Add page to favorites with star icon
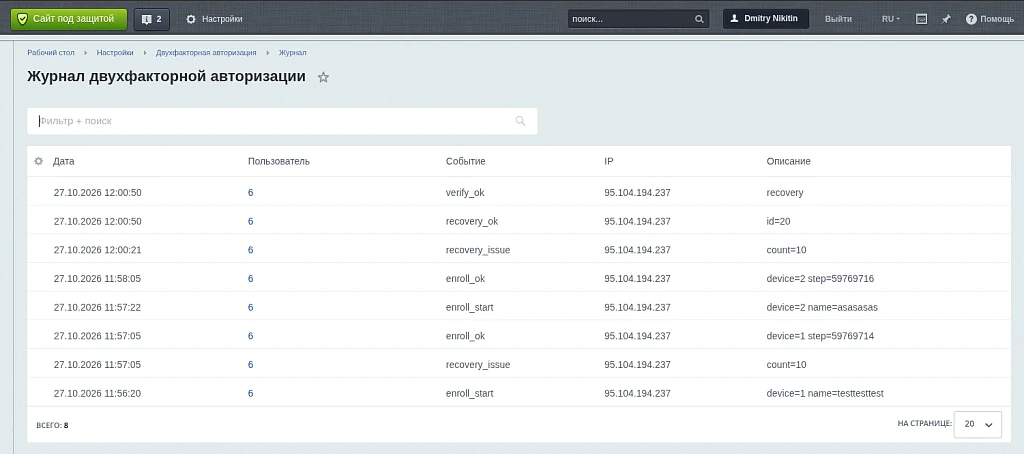The height and width of the screenshot is (454, 1024). click(x=323, y=77)
